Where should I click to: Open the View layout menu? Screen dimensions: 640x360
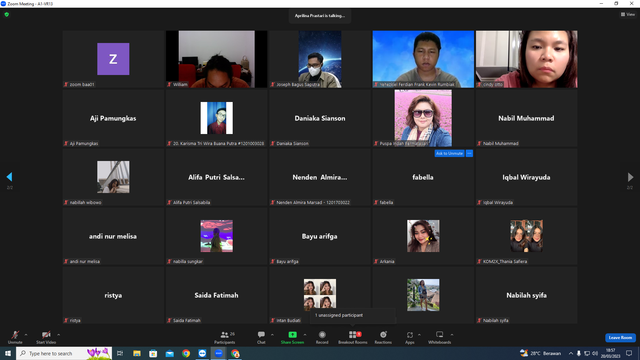click(628, 14)
